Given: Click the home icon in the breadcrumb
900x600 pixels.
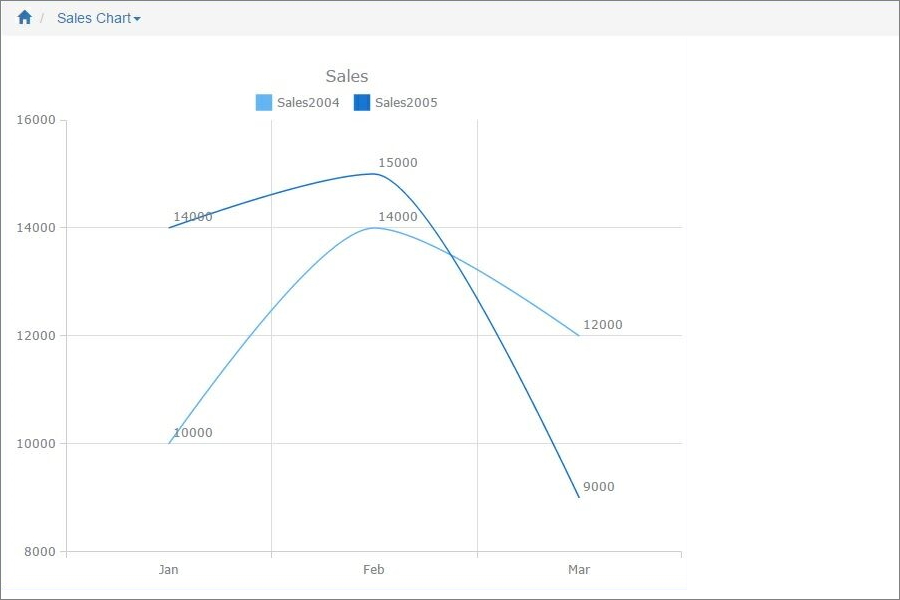Looking at the screenshot, I should 24,16.
